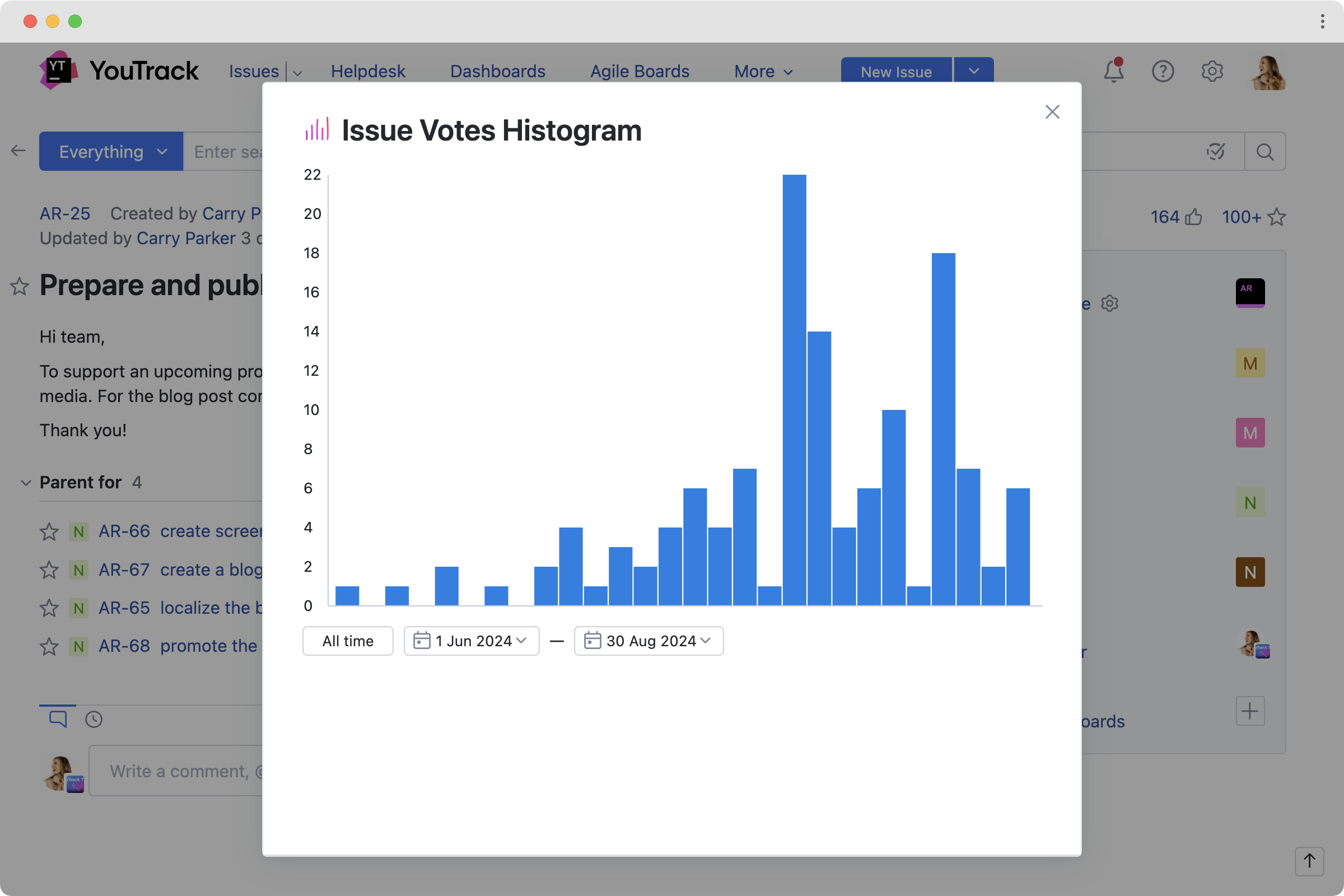1344x896 pixels.
Task: Open the 1 Jun 2024 start date dropdown
Action: coord(472,641)
